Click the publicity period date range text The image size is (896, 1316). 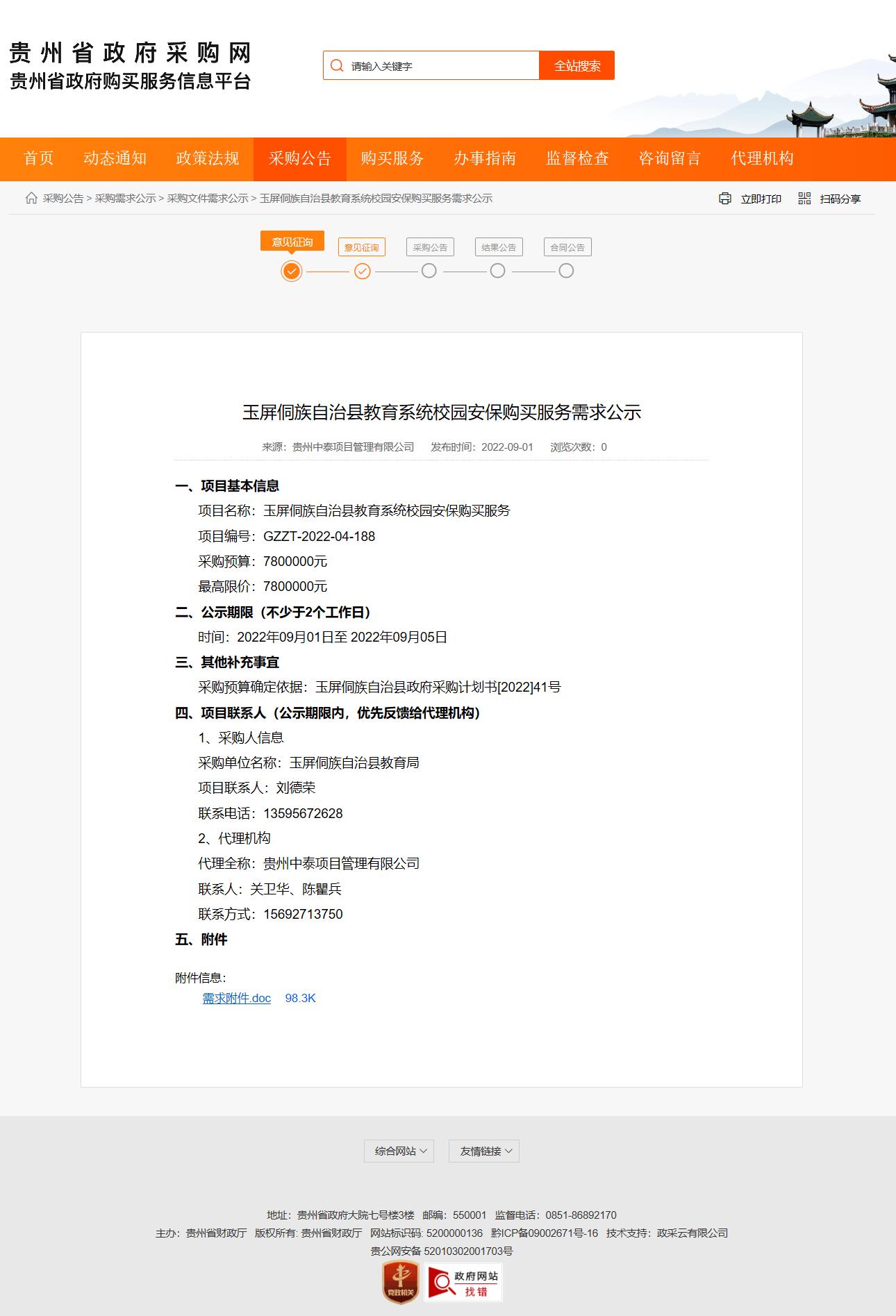coord(342,637)
